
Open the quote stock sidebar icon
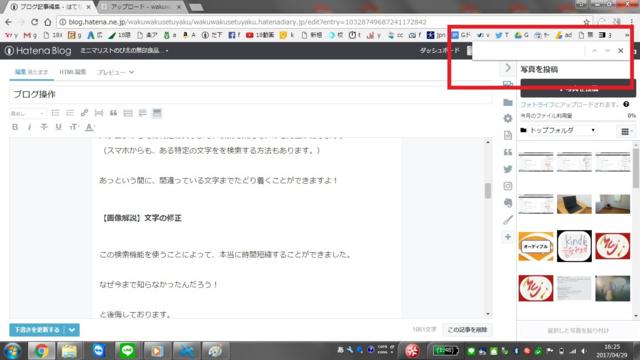point(508,152)
